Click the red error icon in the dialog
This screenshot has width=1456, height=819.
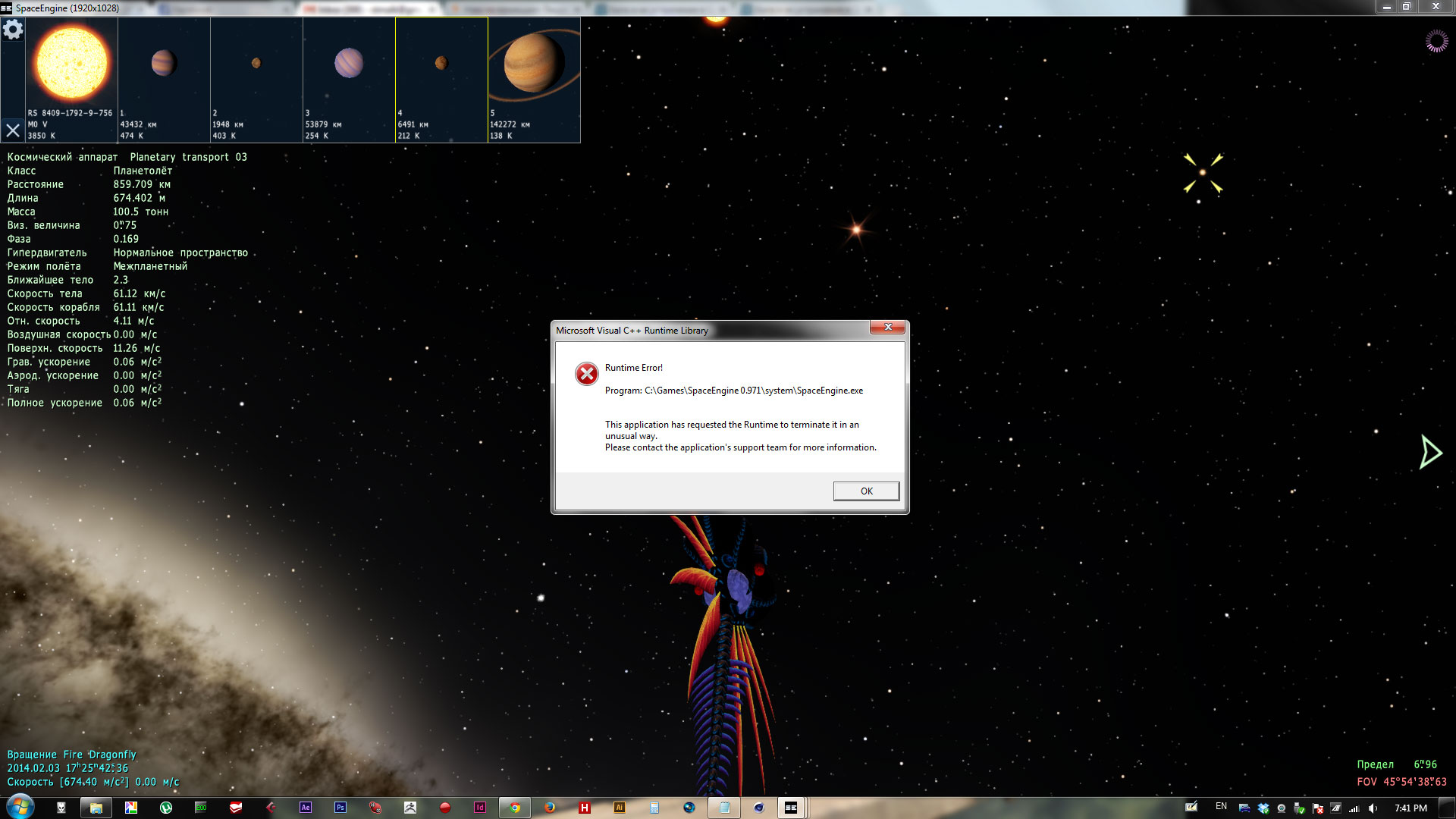(x=586, y=373)
